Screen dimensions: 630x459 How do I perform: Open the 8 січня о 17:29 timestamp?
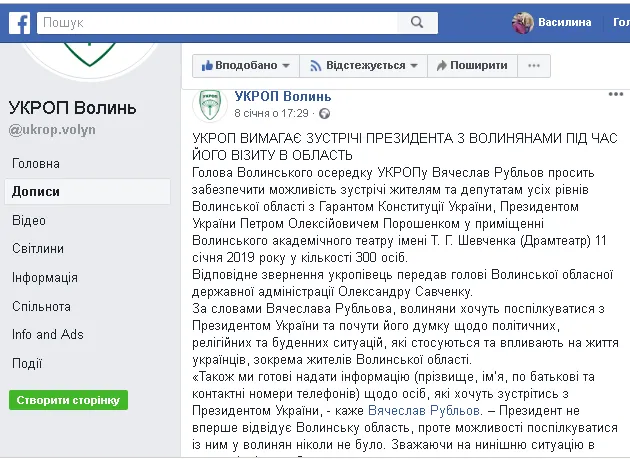click(271, 113)
